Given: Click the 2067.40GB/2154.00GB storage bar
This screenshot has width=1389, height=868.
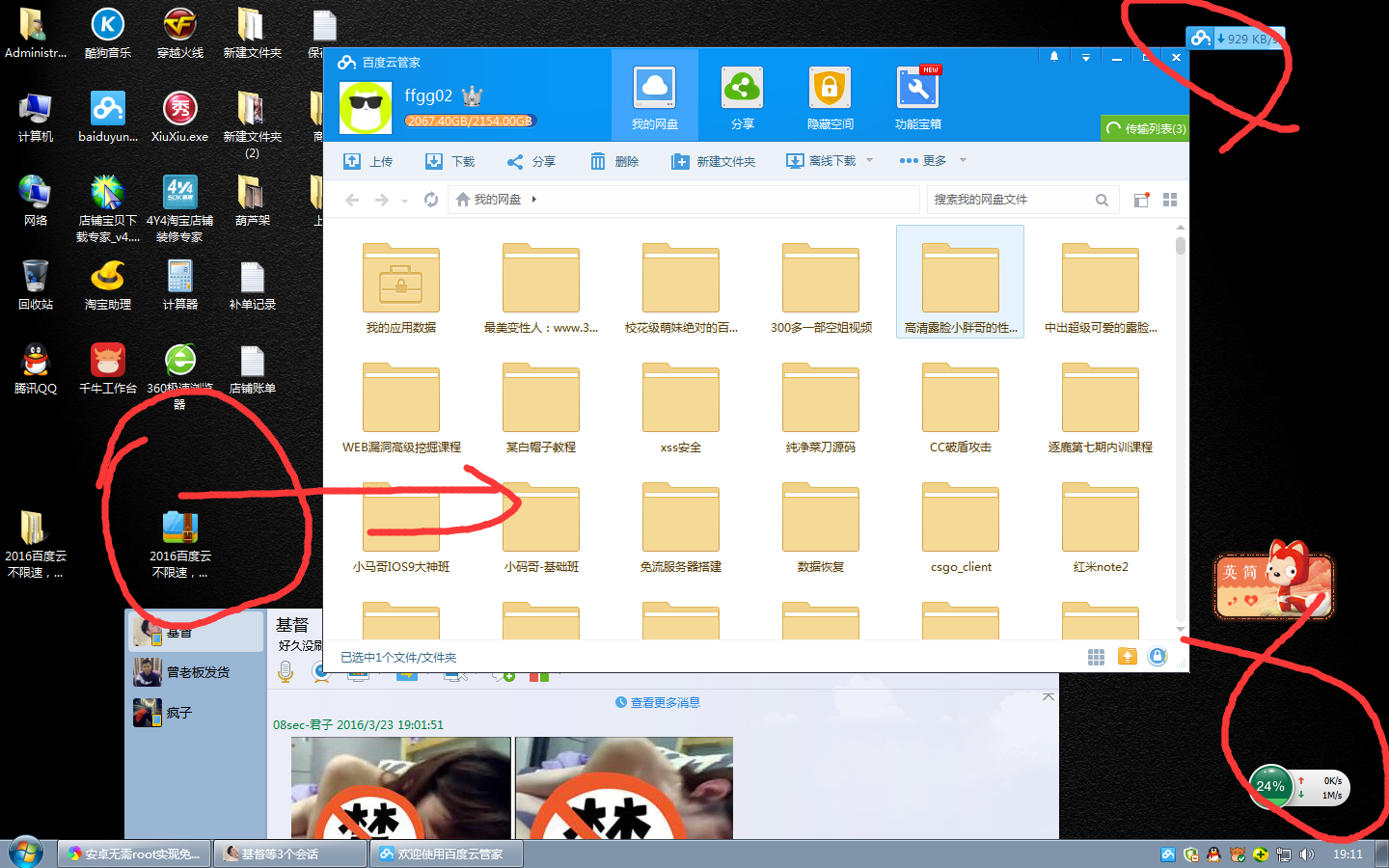Looking at the screenshot, I should [x=470, y=121].
